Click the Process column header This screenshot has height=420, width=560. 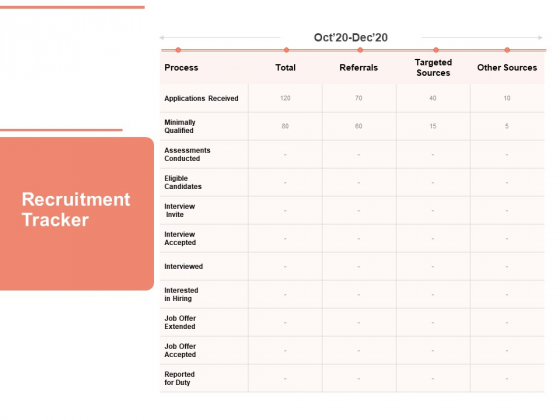click(181, 68)
